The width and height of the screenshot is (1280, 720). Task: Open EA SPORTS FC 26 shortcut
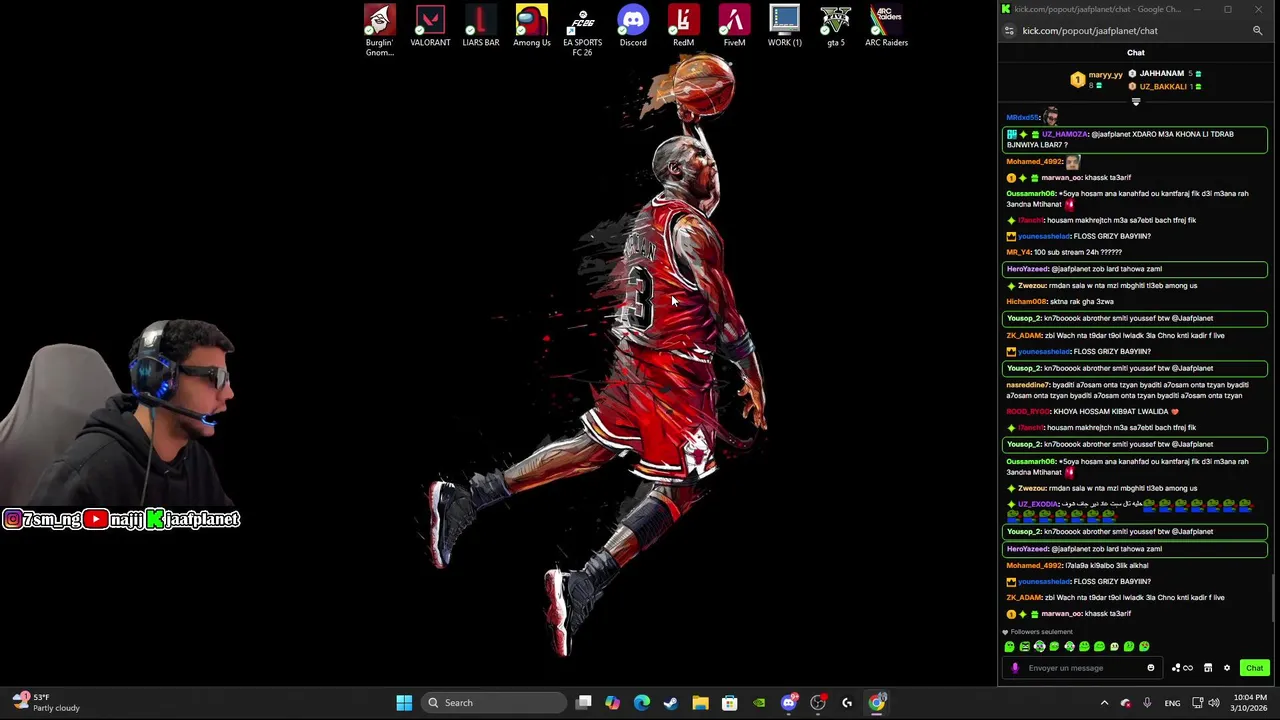pos(582,30)
